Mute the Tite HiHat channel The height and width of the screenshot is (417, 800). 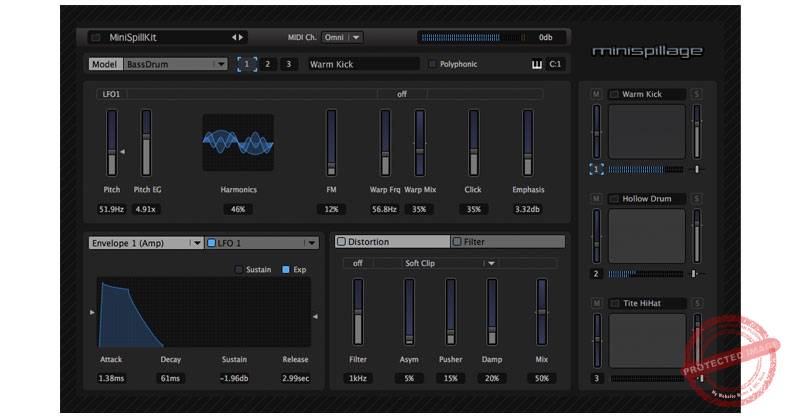(x=595, y=303)
